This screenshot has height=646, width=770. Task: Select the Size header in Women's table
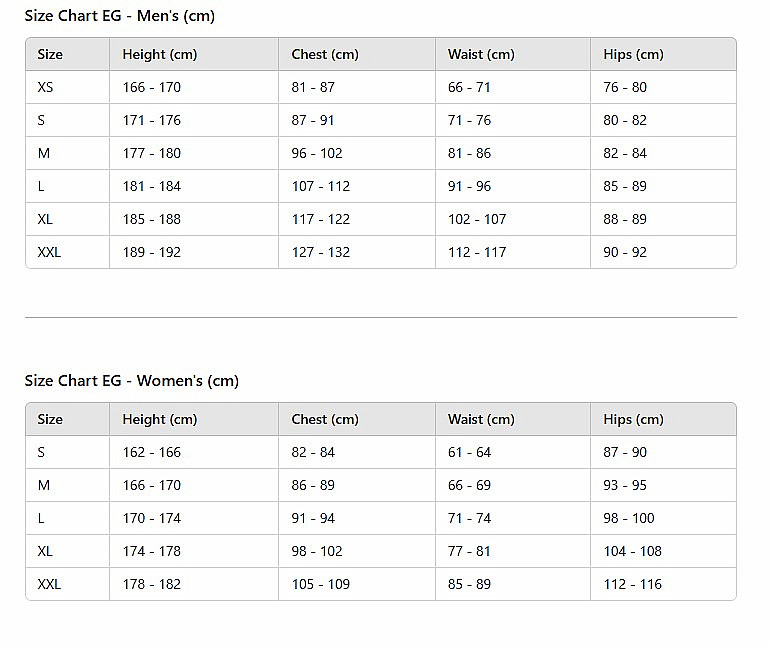(50, 419)
